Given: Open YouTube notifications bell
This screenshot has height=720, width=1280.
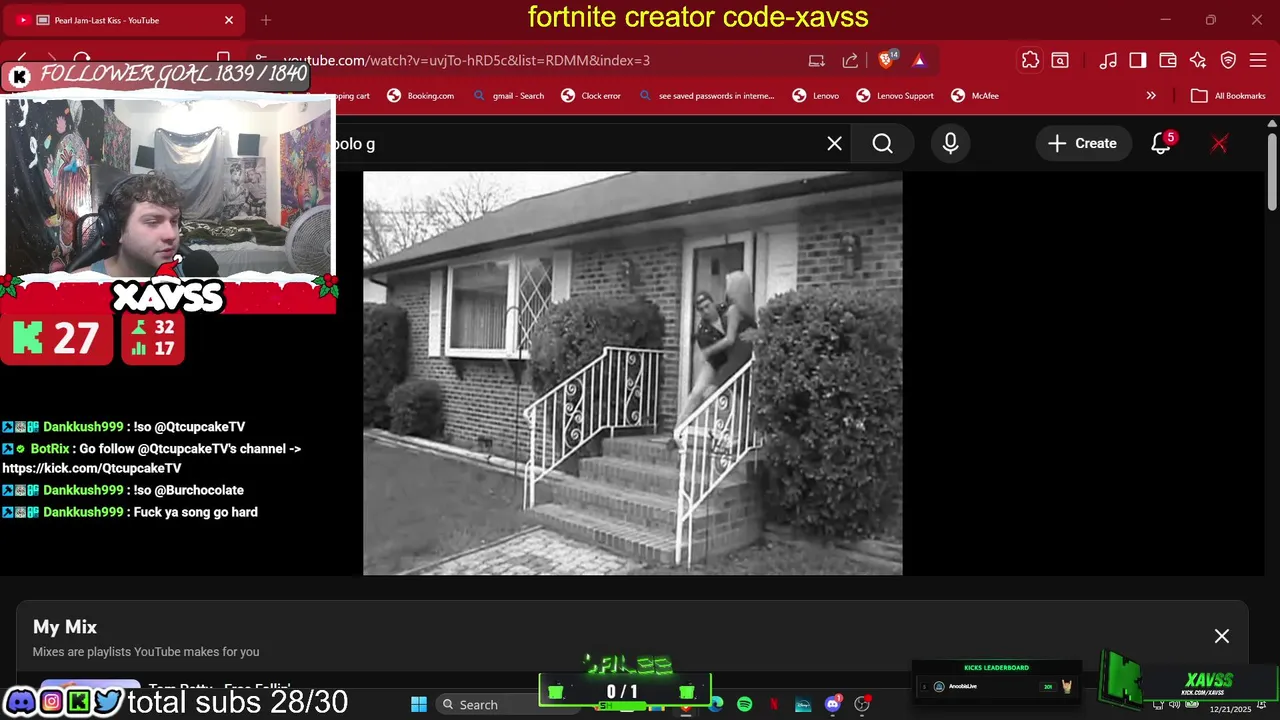Looking at the screenshot, I should click(1161, 143).
